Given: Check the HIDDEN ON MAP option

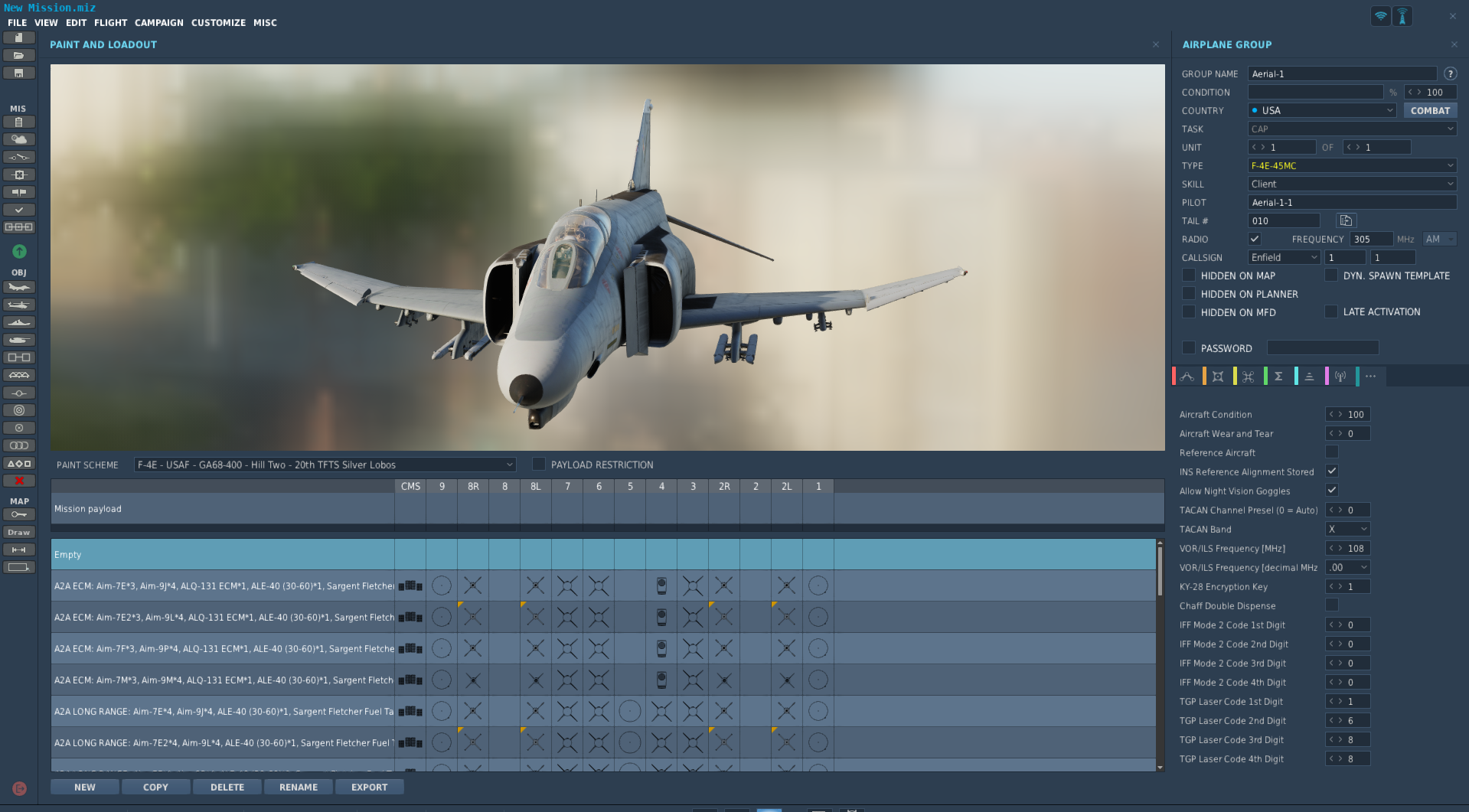Looking at the screenshot, I should 1189,275.
